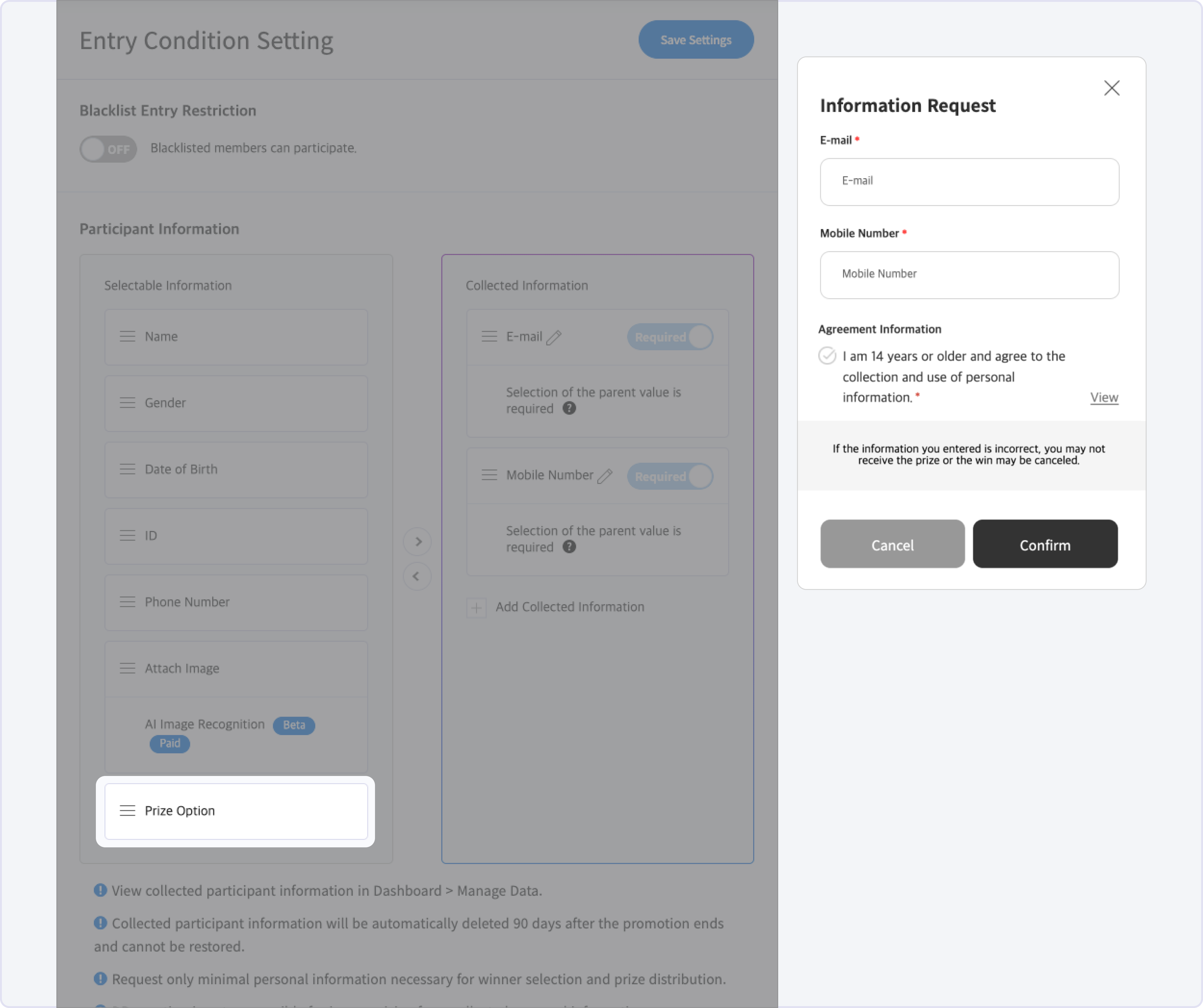This screenshot has height=1008, width=1203.
Task: Click the drag handle icon next to Name
Action: [127, 337]
